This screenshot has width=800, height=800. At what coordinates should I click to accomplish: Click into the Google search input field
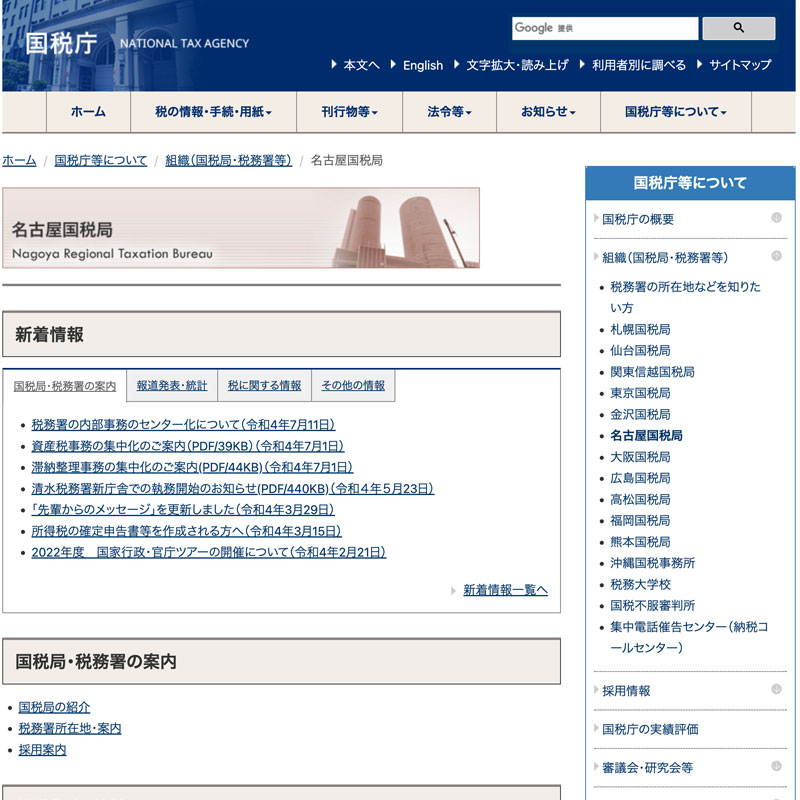pyautogui.click(x=604, y=28)
